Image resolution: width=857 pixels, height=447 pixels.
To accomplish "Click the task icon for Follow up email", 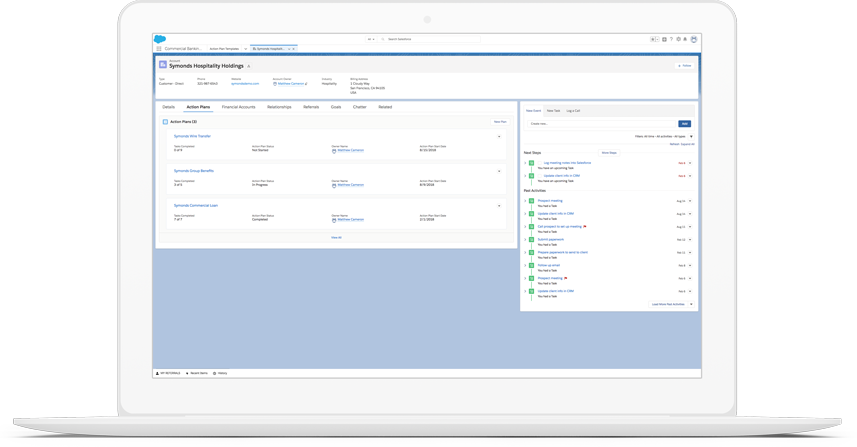I will (531, 266).
